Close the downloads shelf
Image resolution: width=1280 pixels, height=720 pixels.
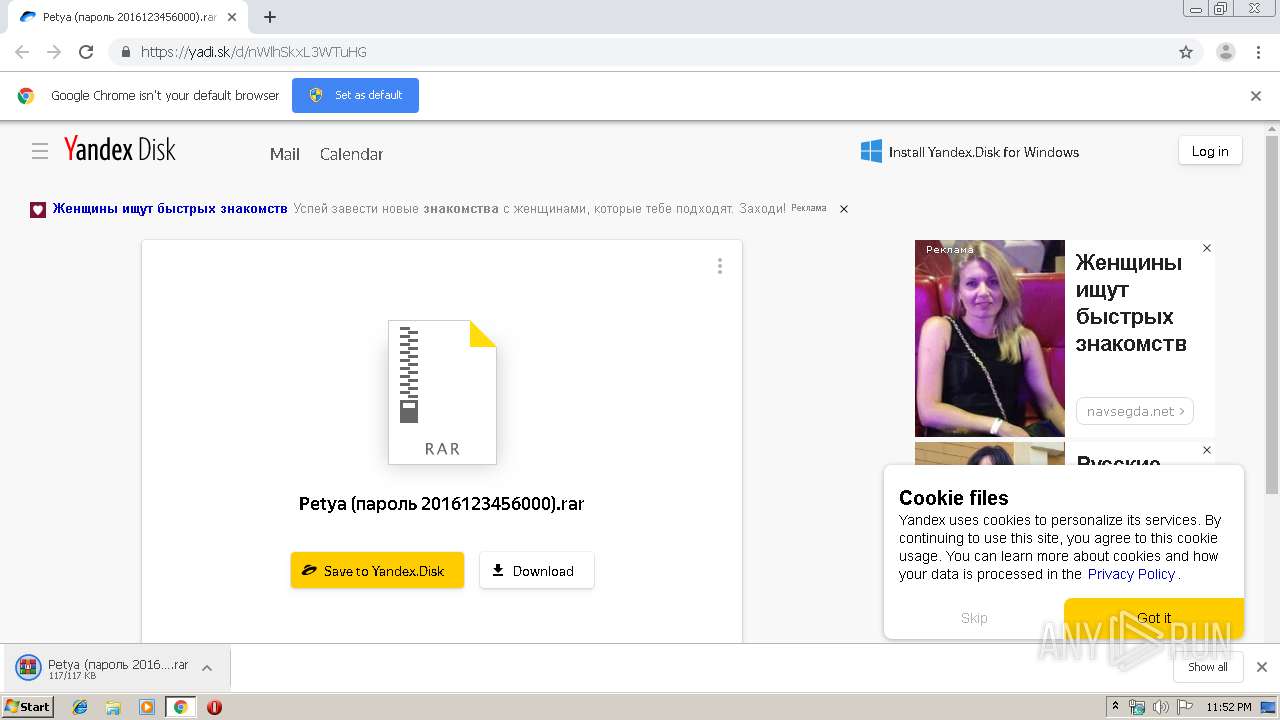click(1261, 667)
